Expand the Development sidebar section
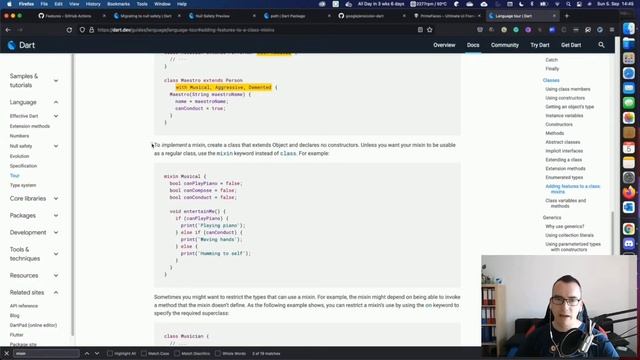The image size is (640, 360). (56, 233)
